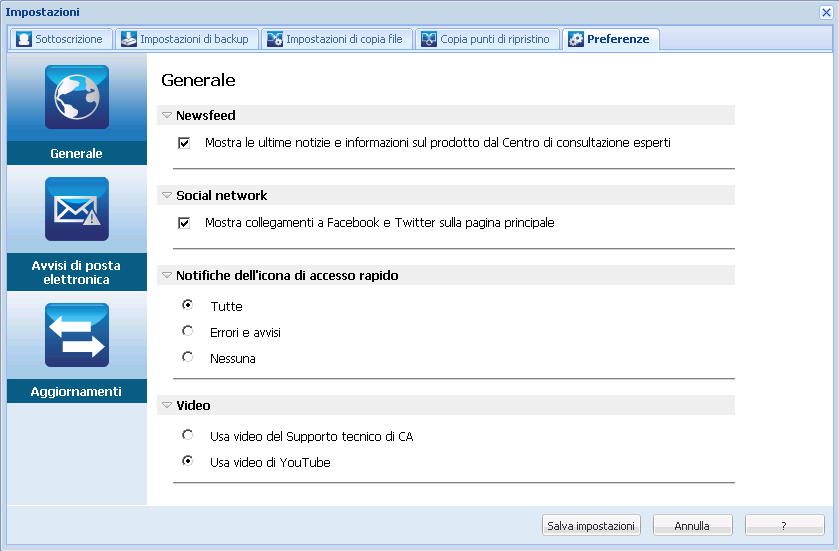Choose Nessuna for notification setting
The height and width of the screenshot is (551, 839).
(x=187, y=357)
